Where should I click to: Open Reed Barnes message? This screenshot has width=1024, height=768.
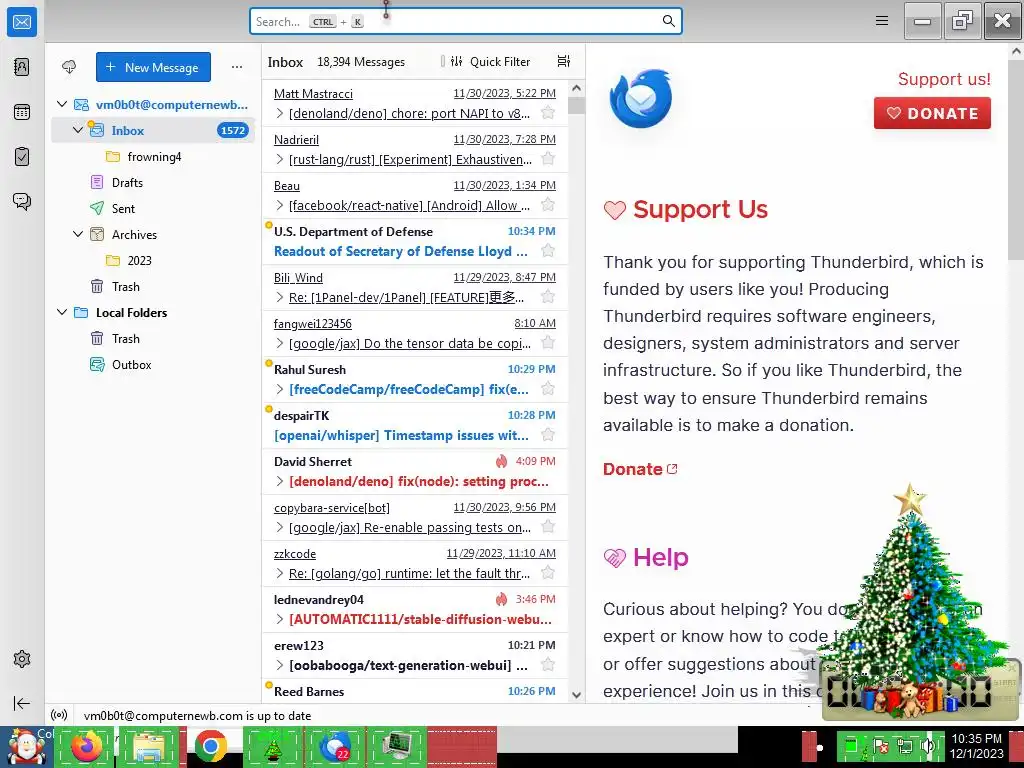coord(415,691)
